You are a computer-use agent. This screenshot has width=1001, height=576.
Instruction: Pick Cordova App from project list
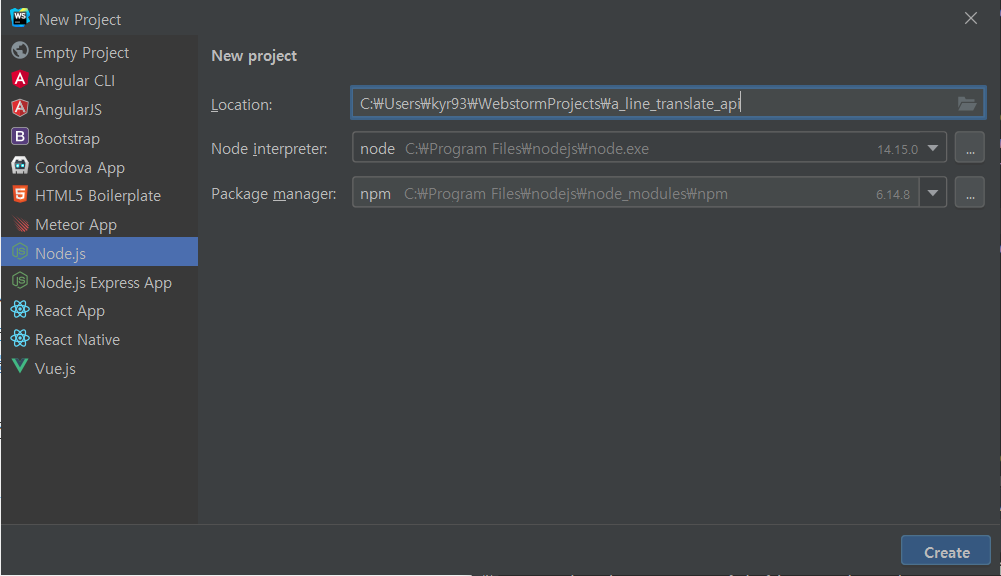(x=100, y=167)
